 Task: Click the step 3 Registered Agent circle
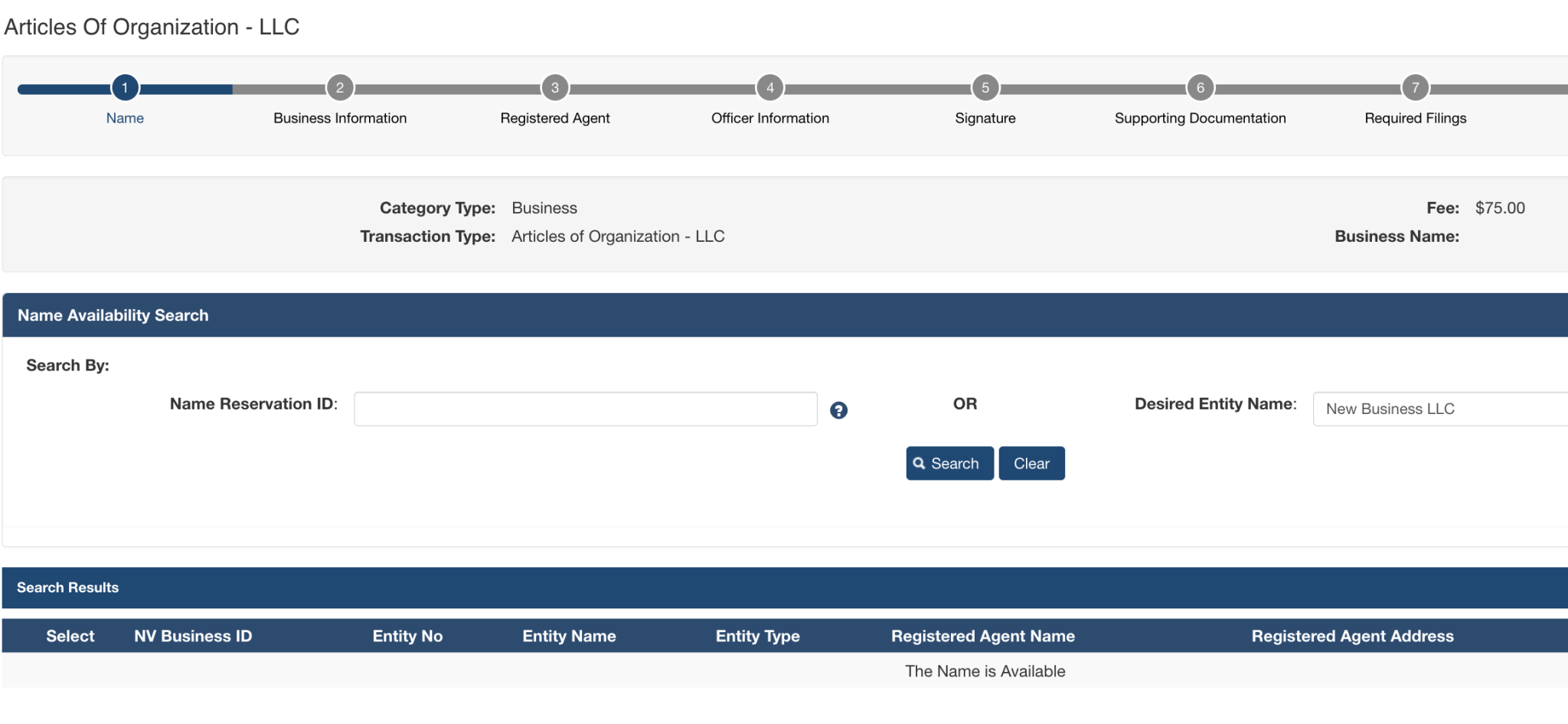point(555,87)
